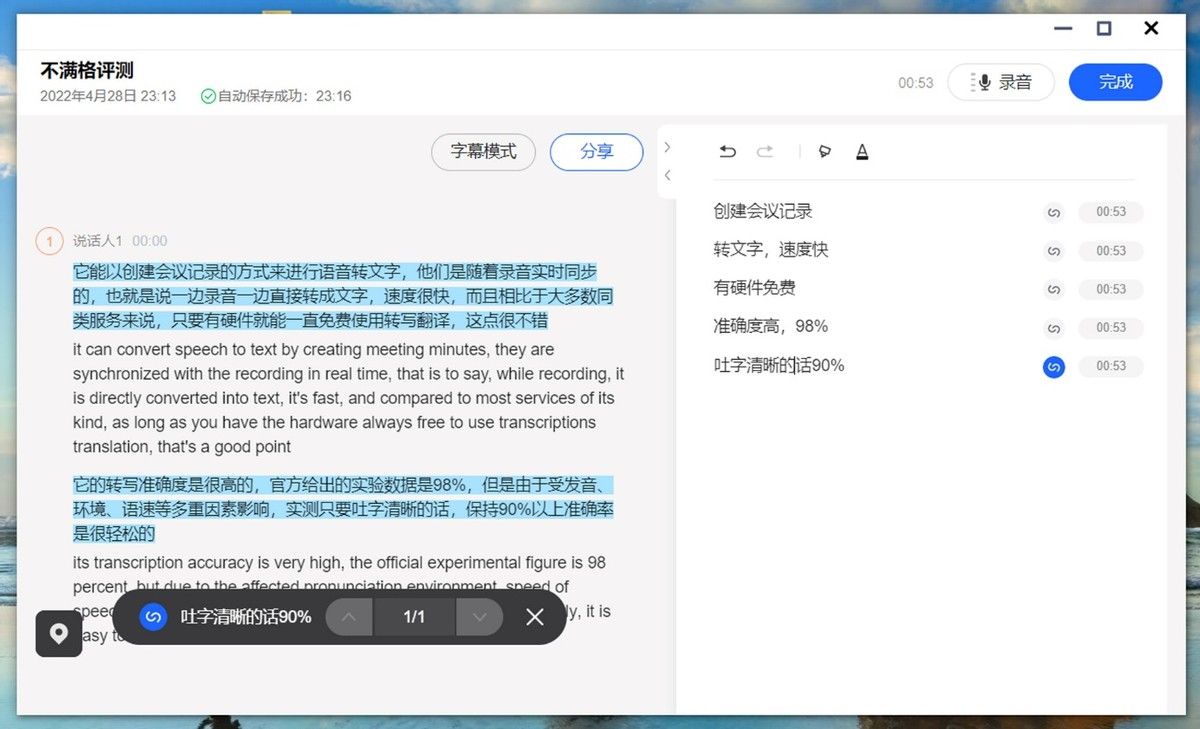
Task: Start recording with the 录音 button
Action: (x=1001, y=82)
